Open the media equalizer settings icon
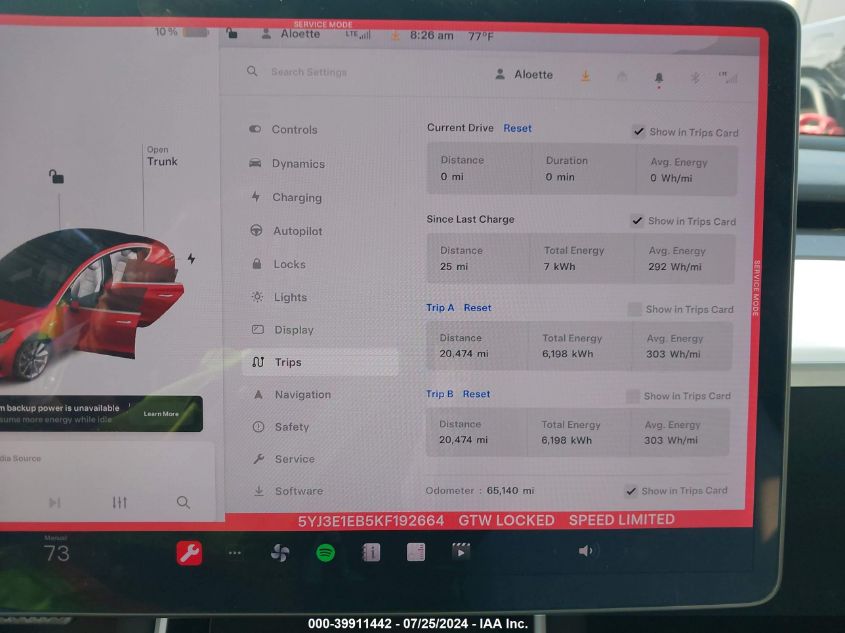 [120, 502]
